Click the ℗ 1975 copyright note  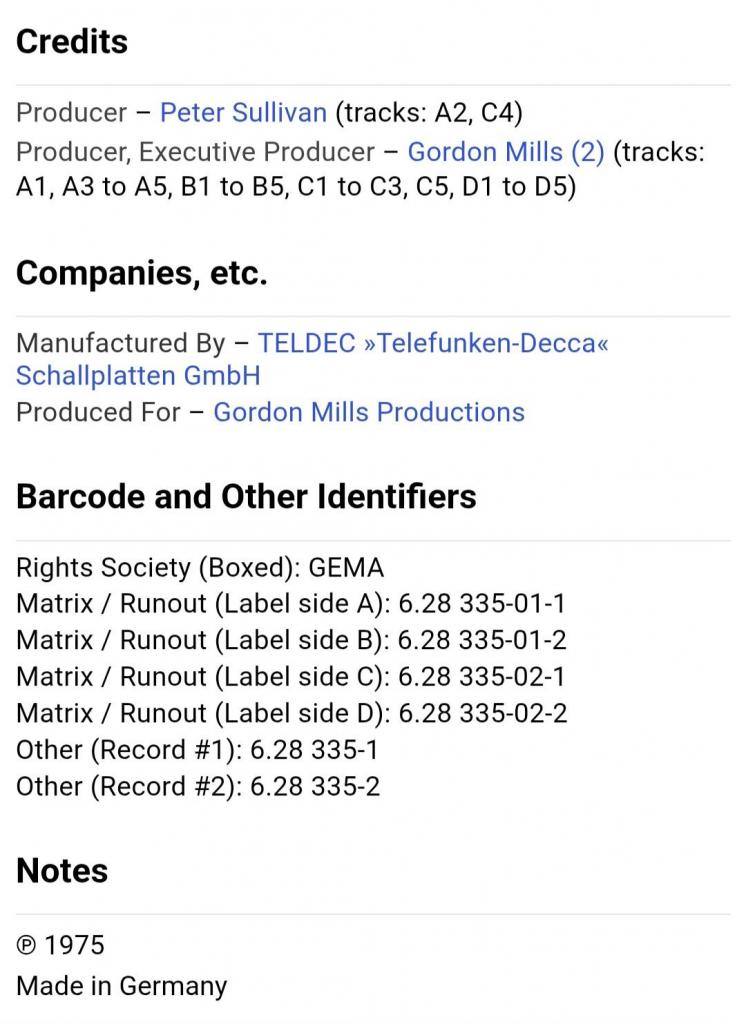(60, 945)
